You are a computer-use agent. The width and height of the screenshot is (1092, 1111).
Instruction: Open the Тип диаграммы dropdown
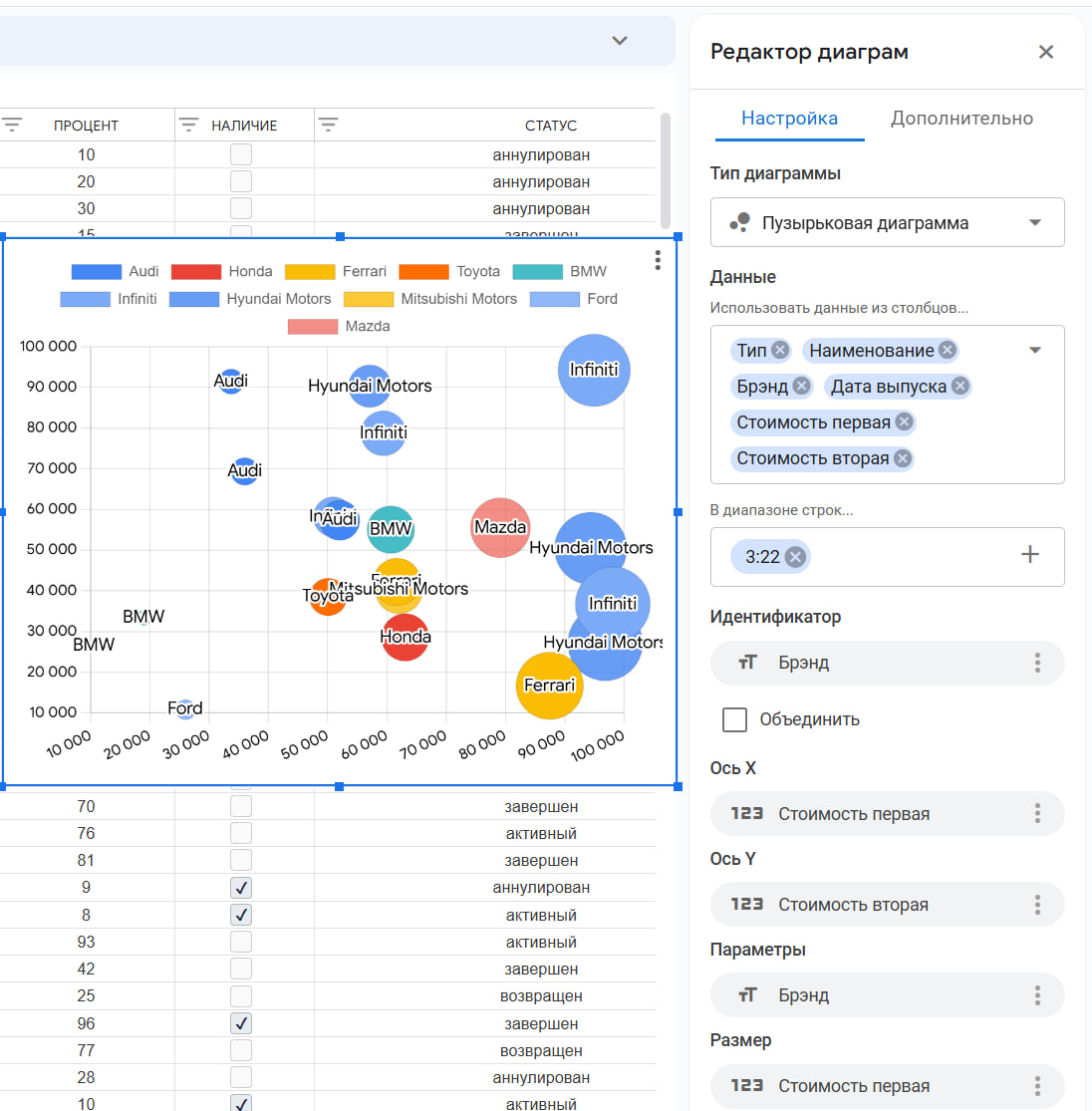tap(887, 222)
